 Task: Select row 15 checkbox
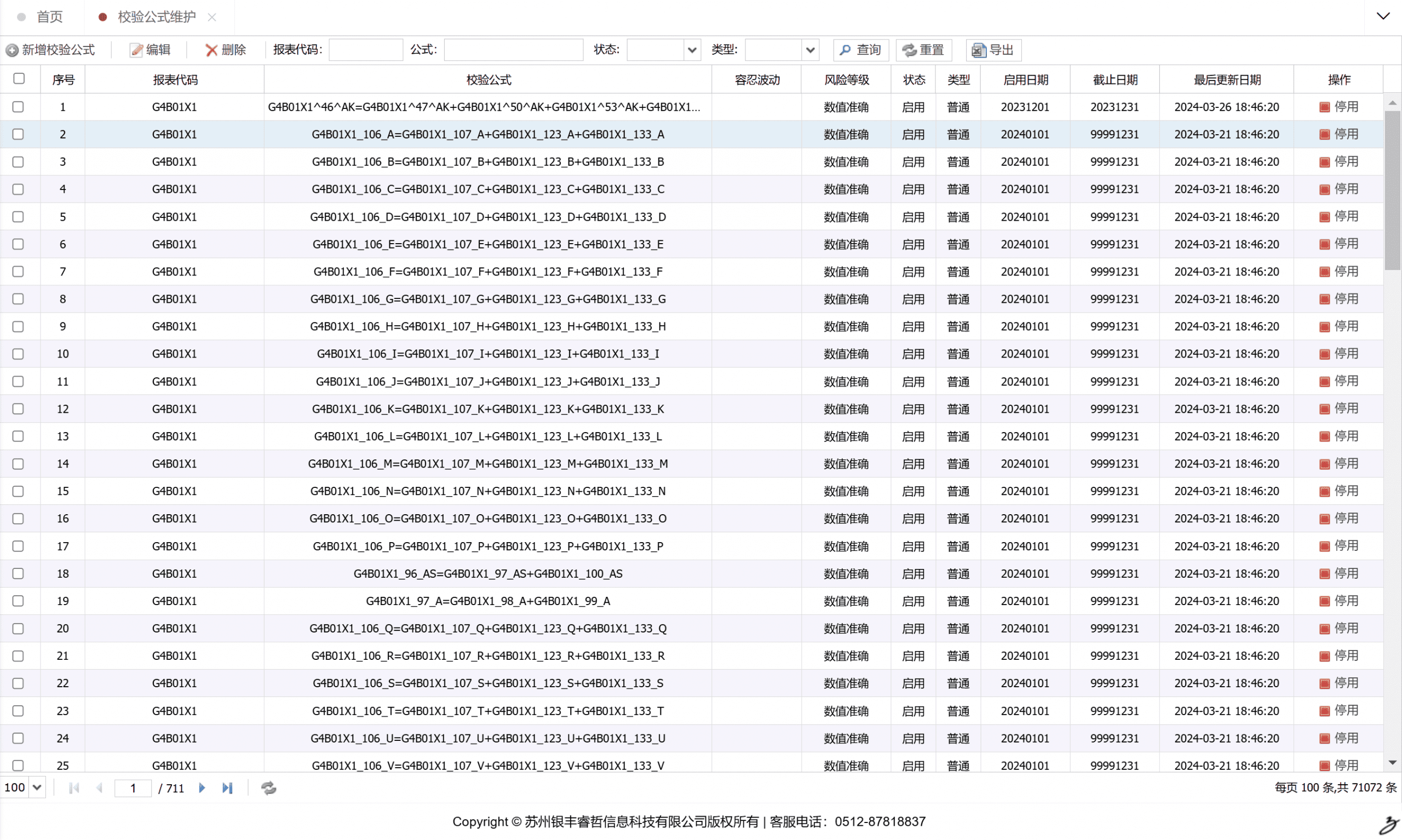(18, 491)
